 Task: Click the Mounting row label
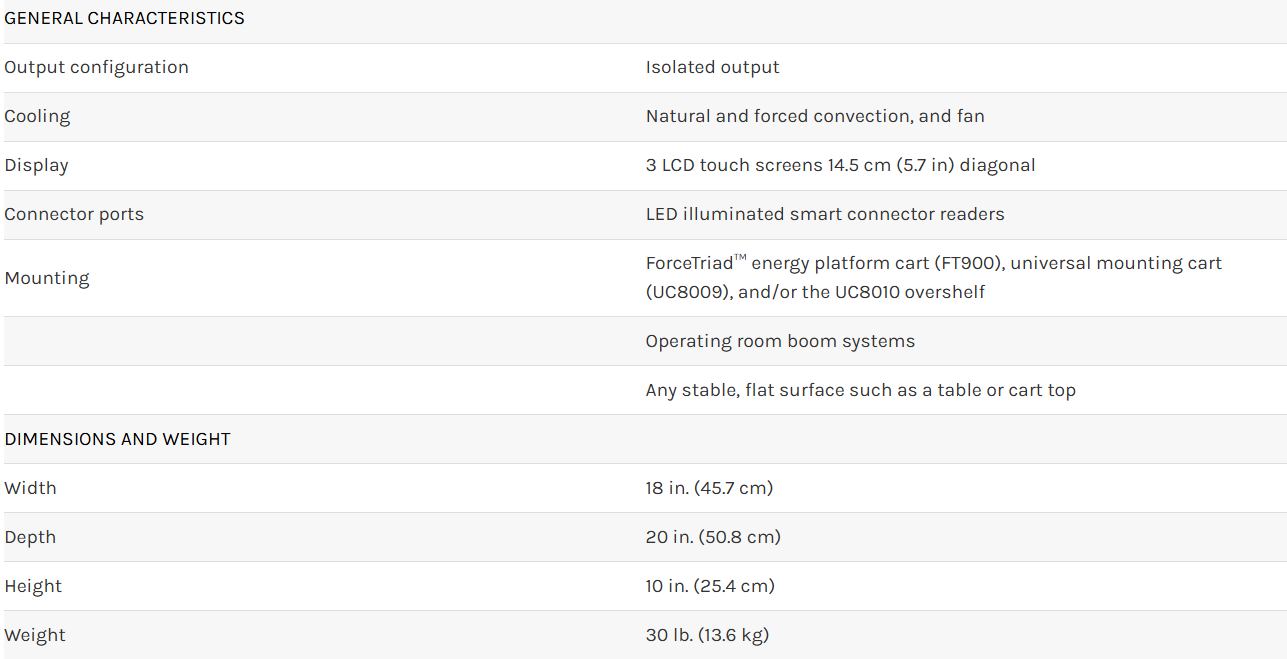point(47,278)
